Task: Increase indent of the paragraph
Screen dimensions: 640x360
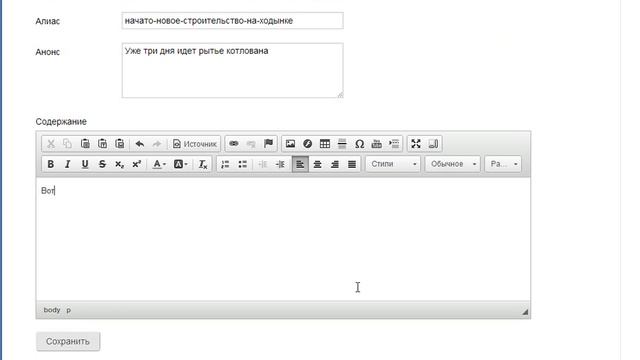Action: click(280, 164)
